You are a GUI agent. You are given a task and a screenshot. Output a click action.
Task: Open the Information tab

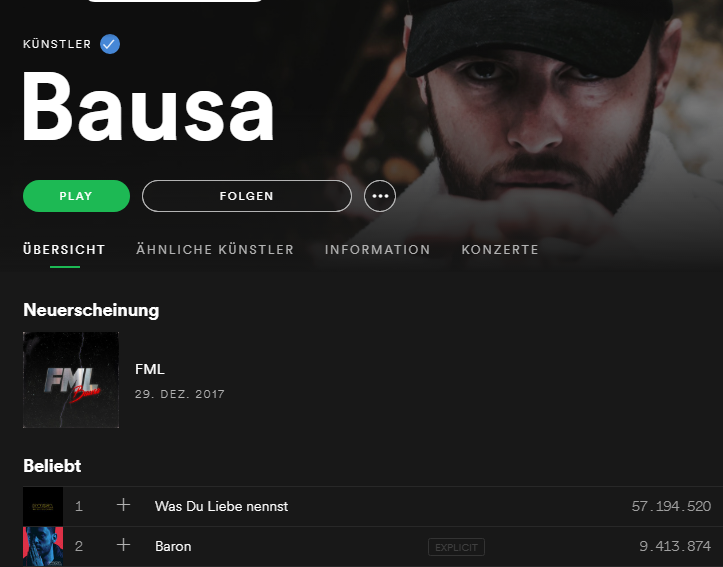[x=378, y=250]
